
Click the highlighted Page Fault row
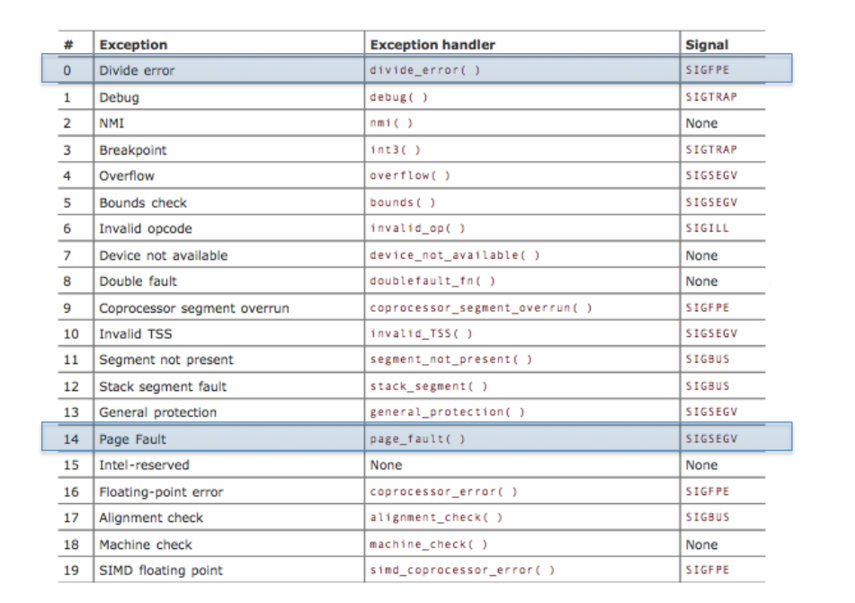[x=416, y=438]
